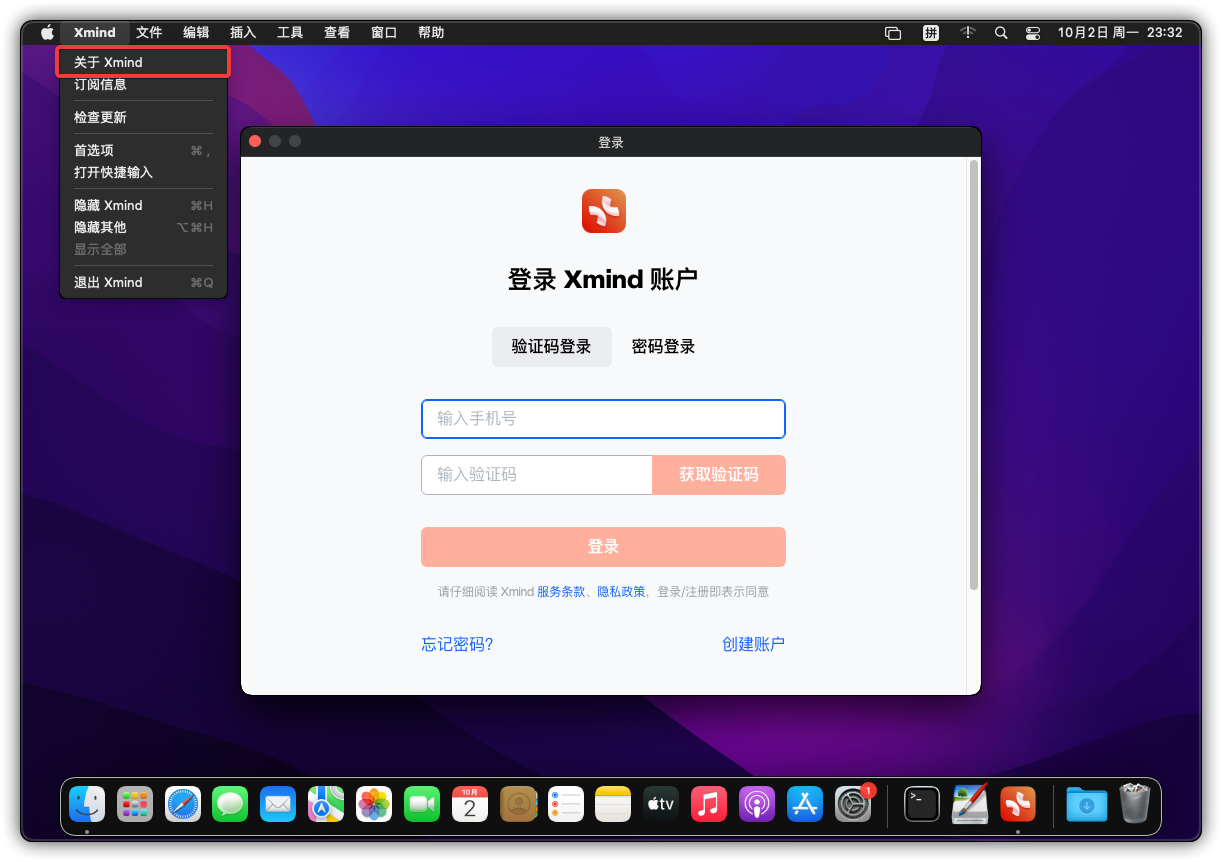Launch Safari from the dock

pos(183,804)
